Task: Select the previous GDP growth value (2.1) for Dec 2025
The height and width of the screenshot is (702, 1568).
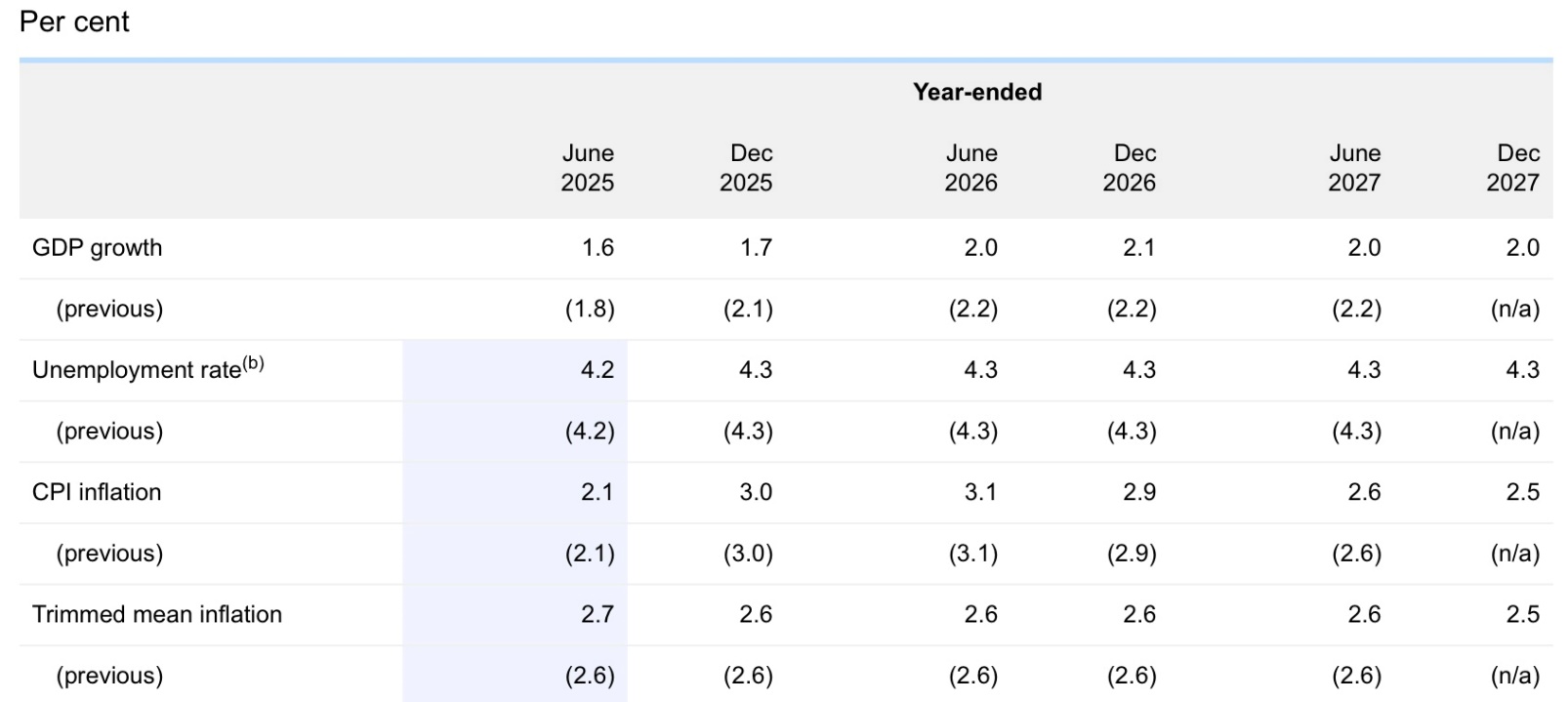Action: (x=748, y=310)
